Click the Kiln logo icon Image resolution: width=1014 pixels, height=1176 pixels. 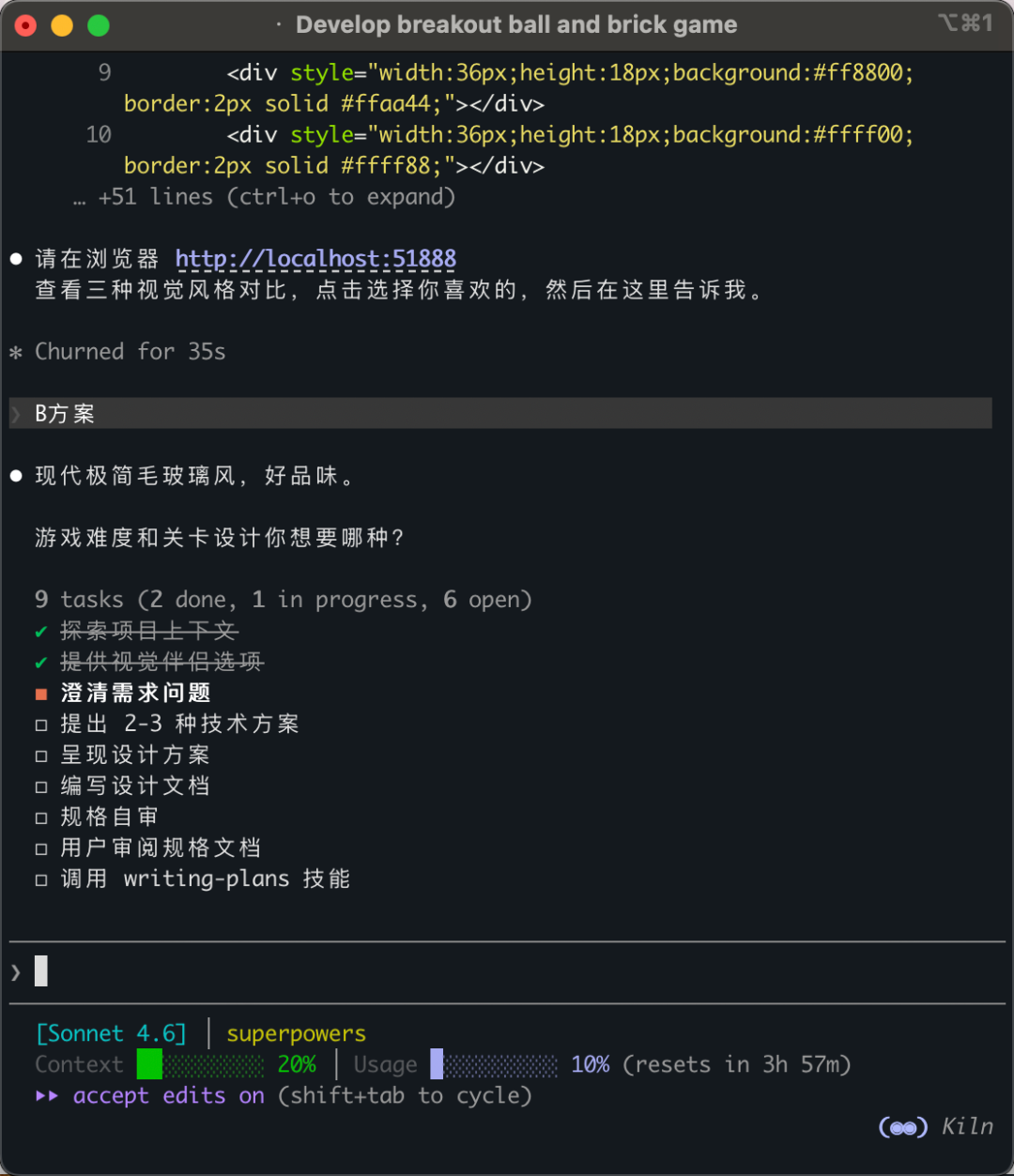click(x=903, y=1127)
